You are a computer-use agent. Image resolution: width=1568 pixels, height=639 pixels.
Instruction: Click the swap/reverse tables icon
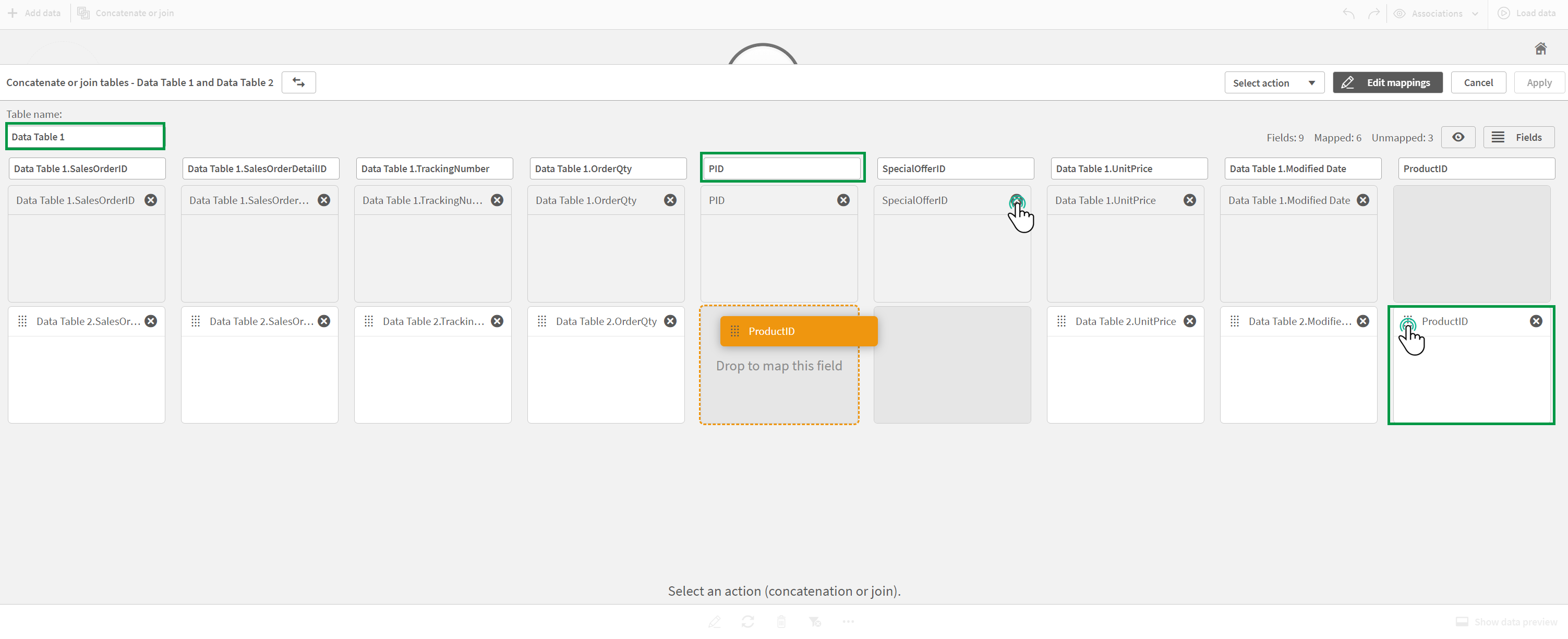(299, 83)
